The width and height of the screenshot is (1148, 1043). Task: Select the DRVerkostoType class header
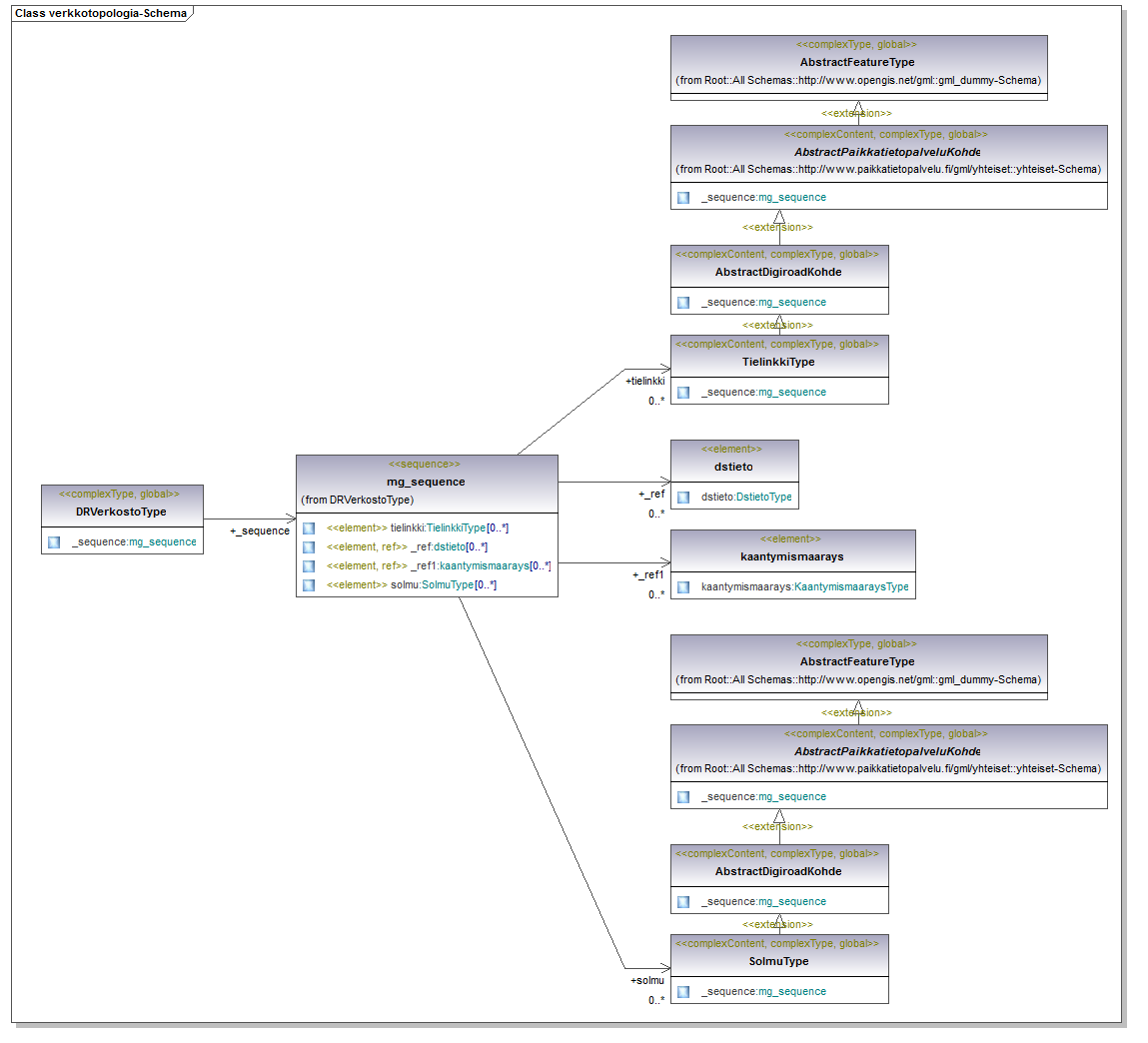point(121,512)
